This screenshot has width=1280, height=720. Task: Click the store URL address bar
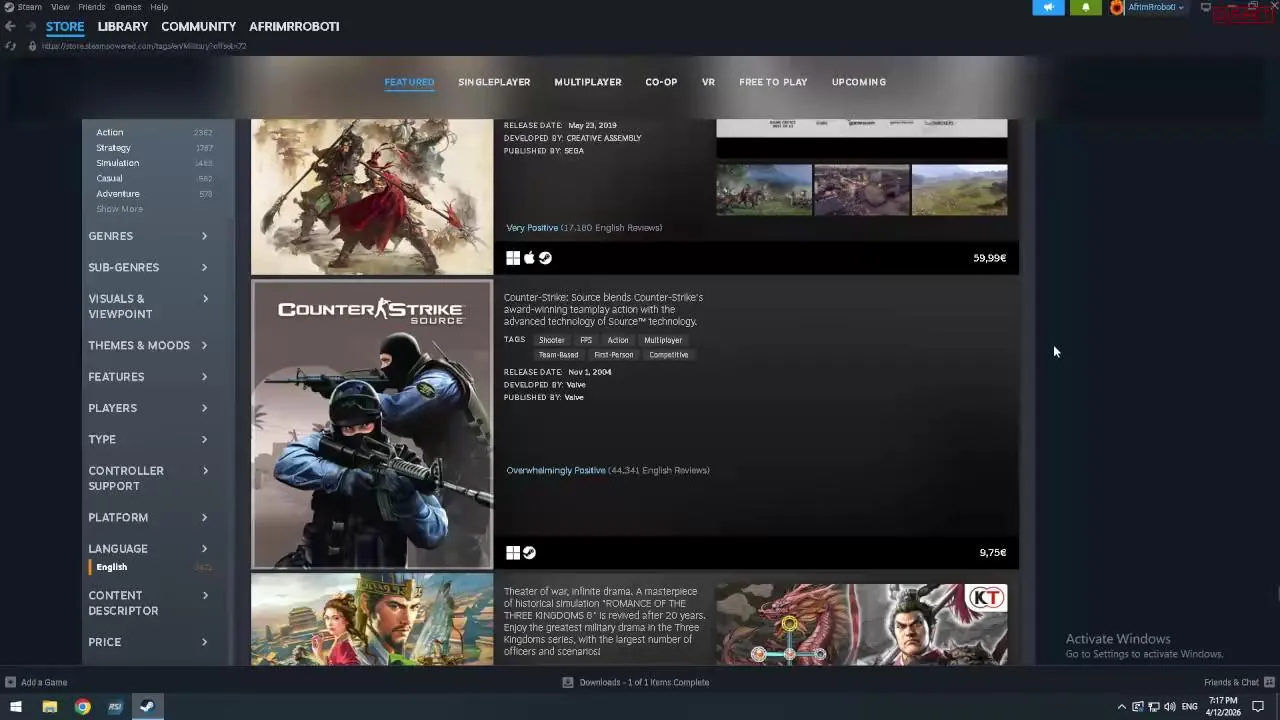tap(144, 46)
